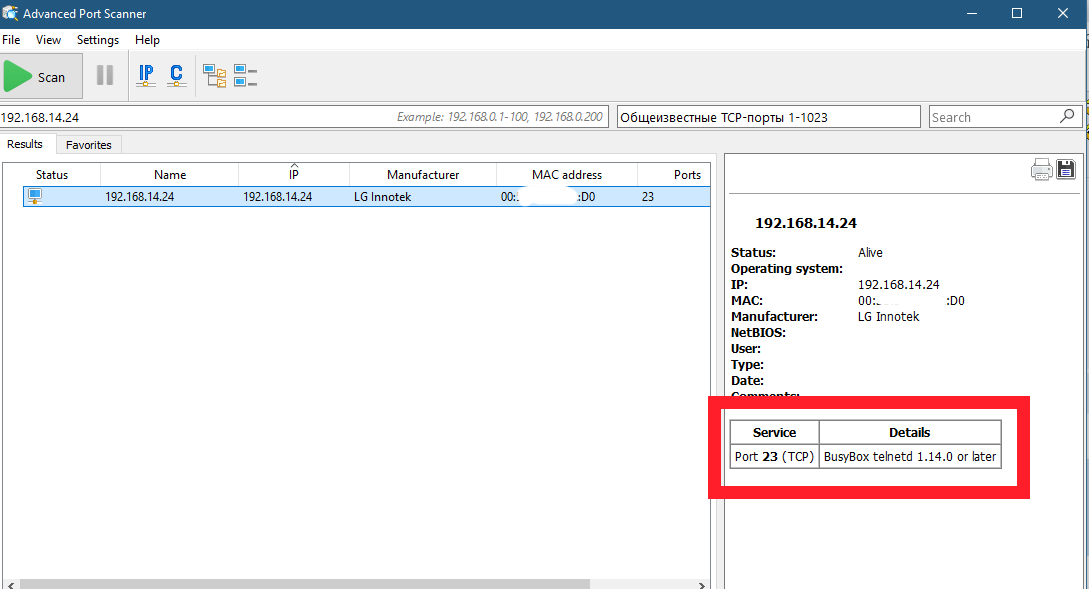Screen dimensions: 1089x600
Task: Start scanning with the green Scan button
Action: [35, 77]
